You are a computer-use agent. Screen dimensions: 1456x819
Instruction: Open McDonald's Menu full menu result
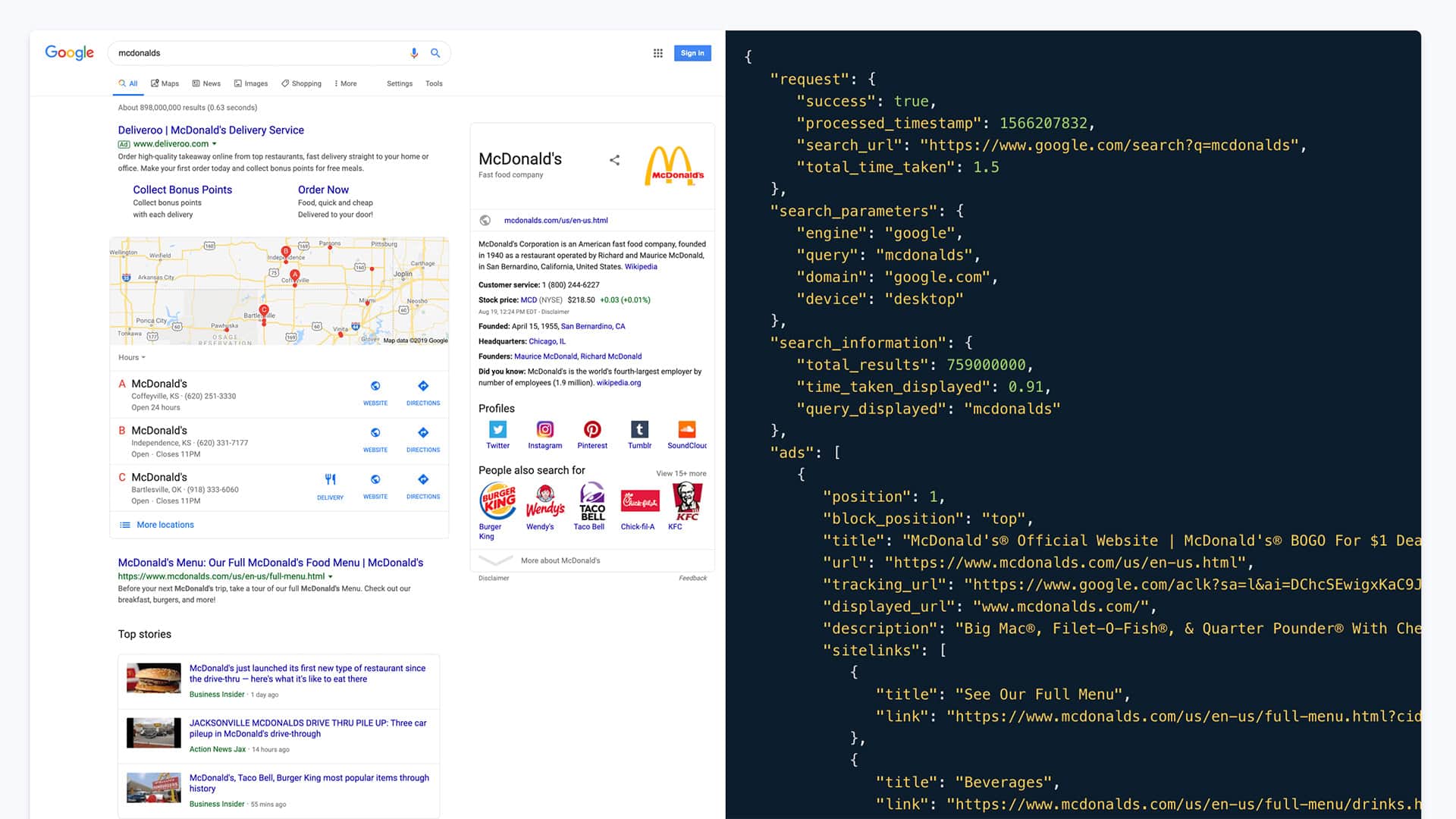(x=271, y=563)
